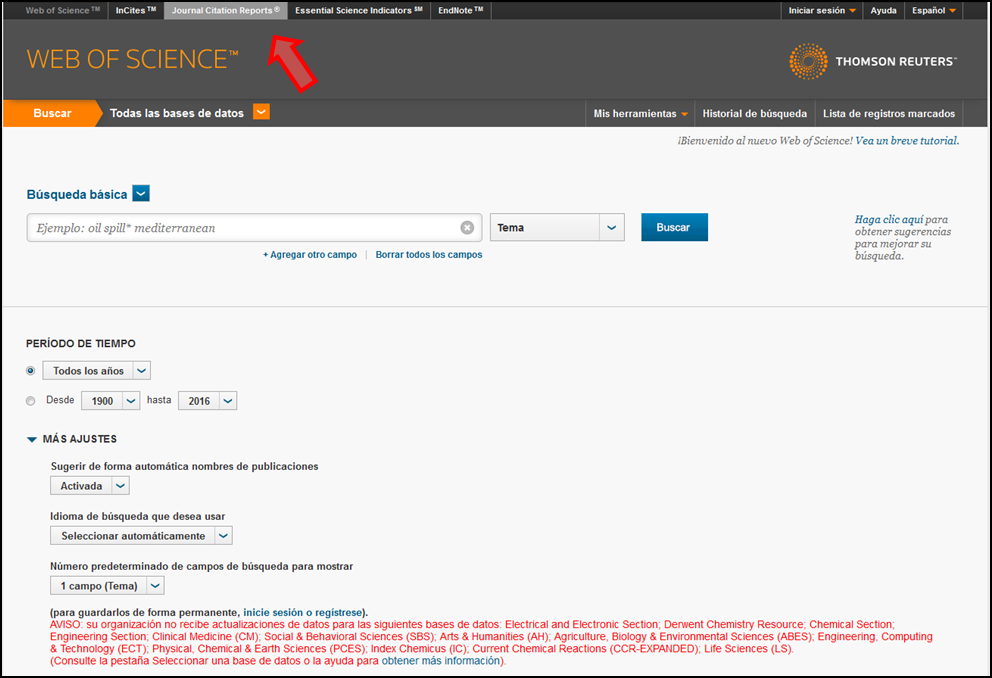Open the 'Tema' search field dropdown
Viewport: 992px width, 678px height.
click(557, 228)
